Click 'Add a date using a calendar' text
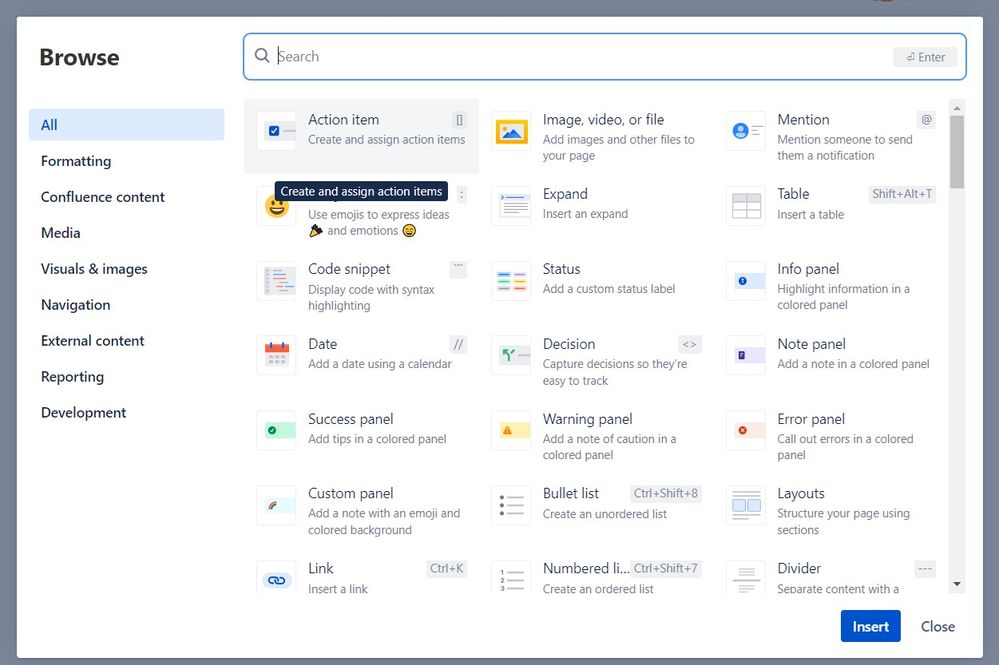Viewport: 999px width, 665px height. [380, 364]
